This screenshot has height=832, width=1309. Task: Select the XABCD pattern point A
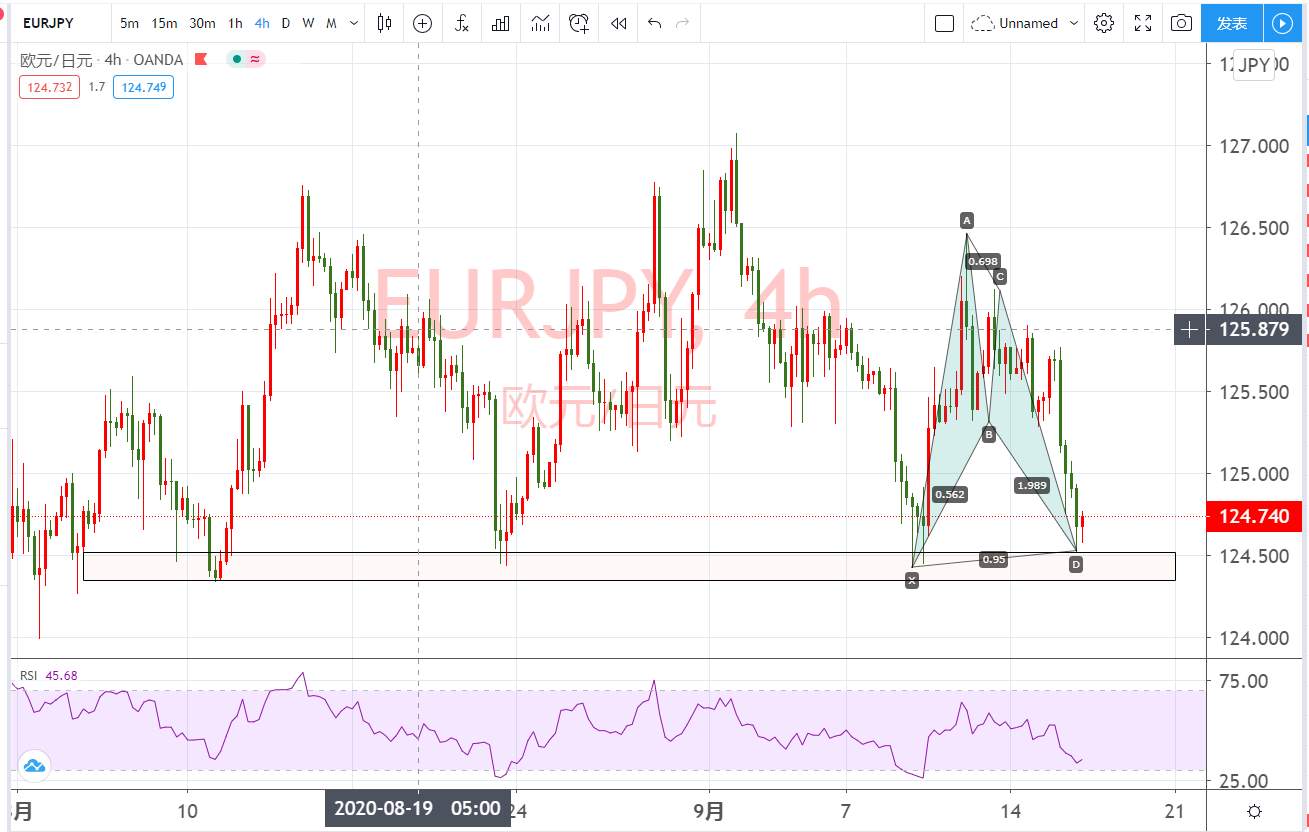point(966,220)
